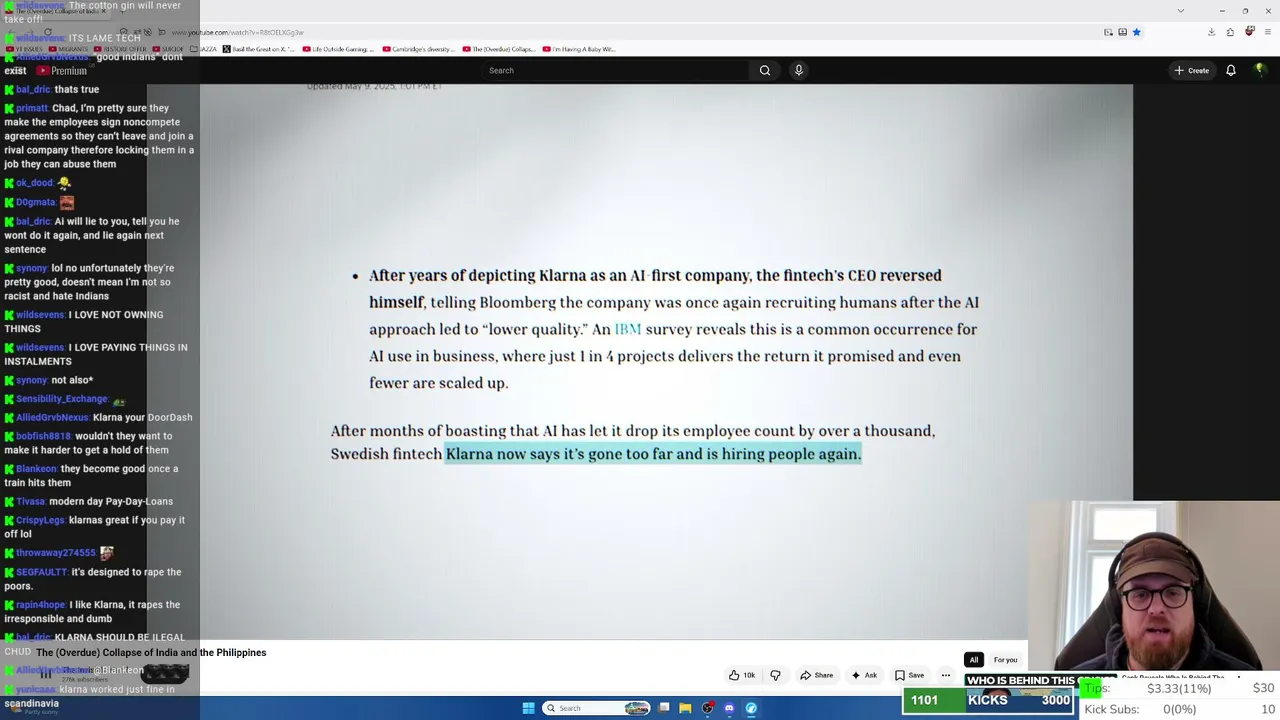The width and height of the screenshot is (1280, 720).
Task: Activate voice search microphone
Action: [798, 70]
